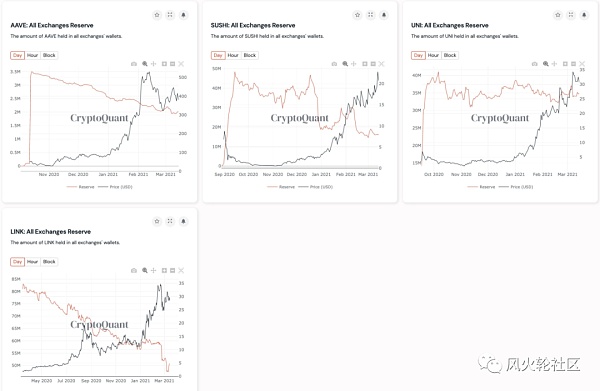Select Day interval on UNI chart

418,55
